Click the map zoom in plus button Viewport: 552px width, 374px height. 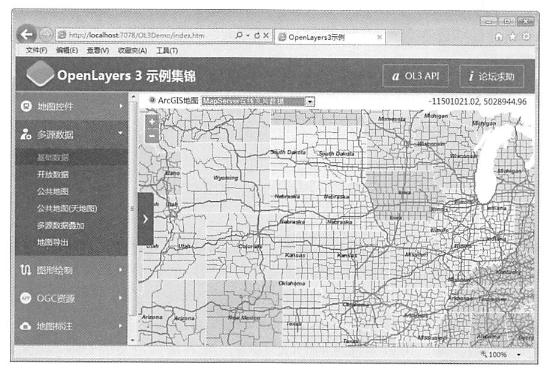152,122
